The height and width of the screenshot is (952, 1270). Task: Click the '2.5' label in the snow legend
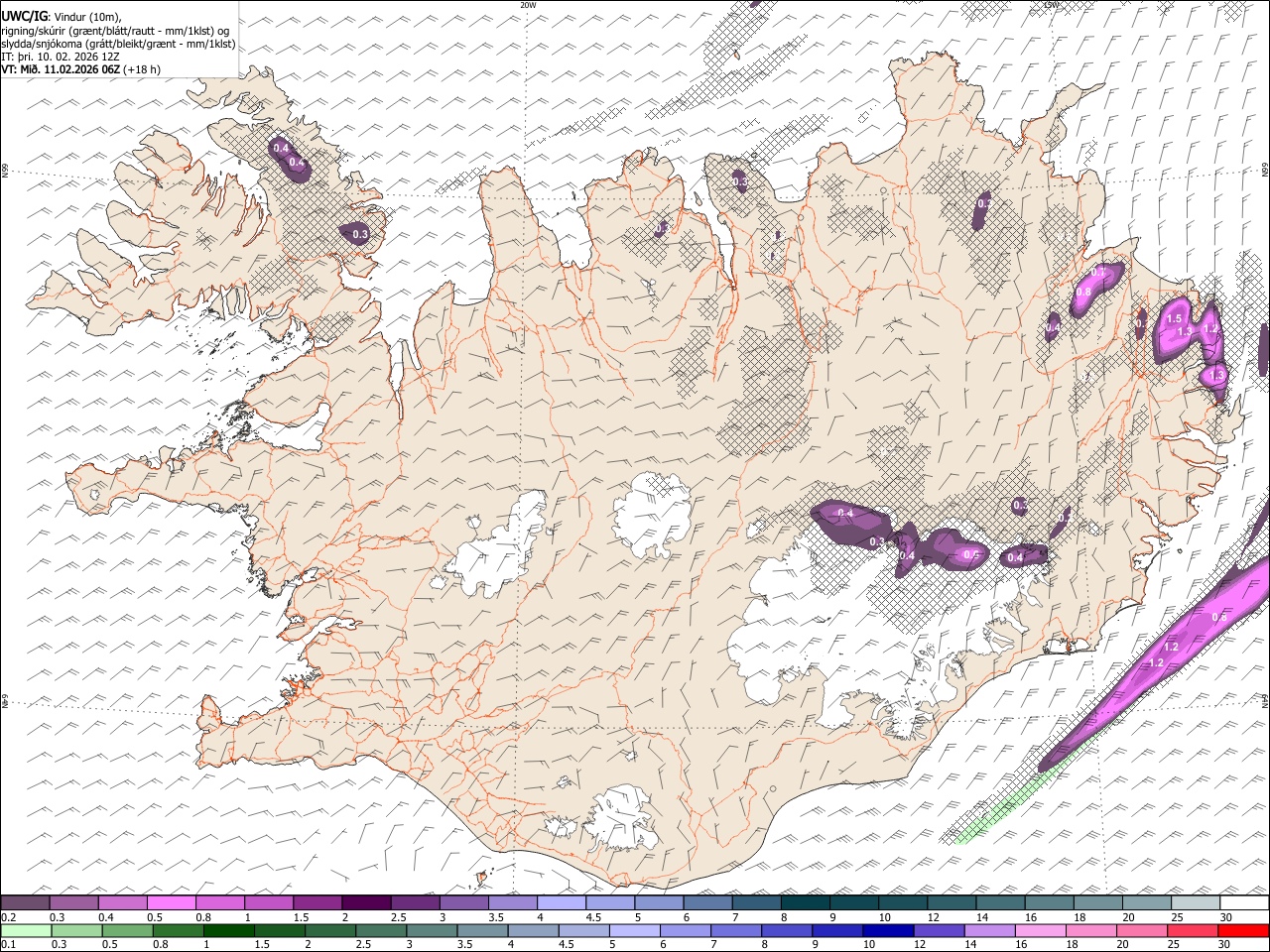click(398, 917)
